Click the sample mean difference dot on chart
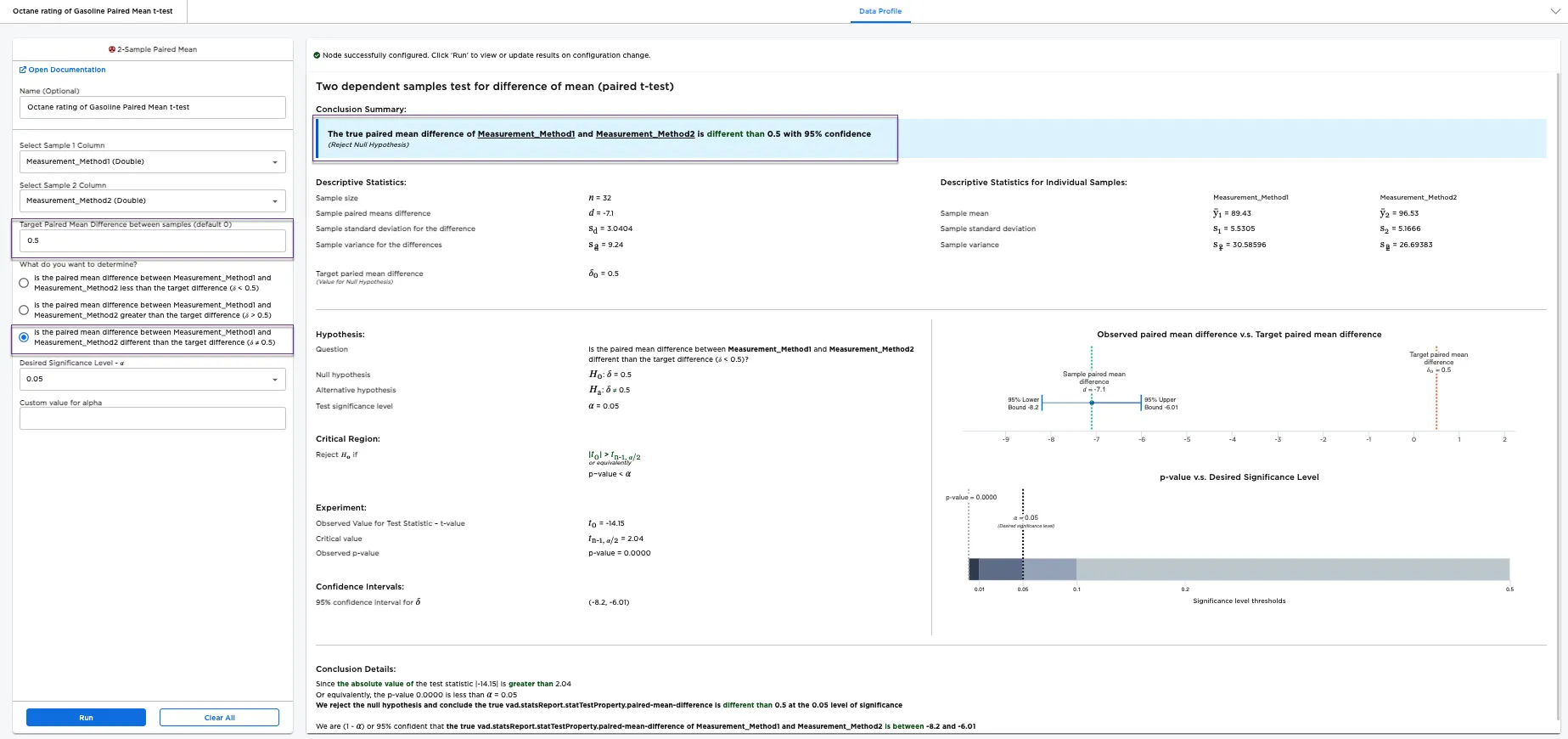The width and height of the screenshot is (1568, 739). pos(1092,403)
